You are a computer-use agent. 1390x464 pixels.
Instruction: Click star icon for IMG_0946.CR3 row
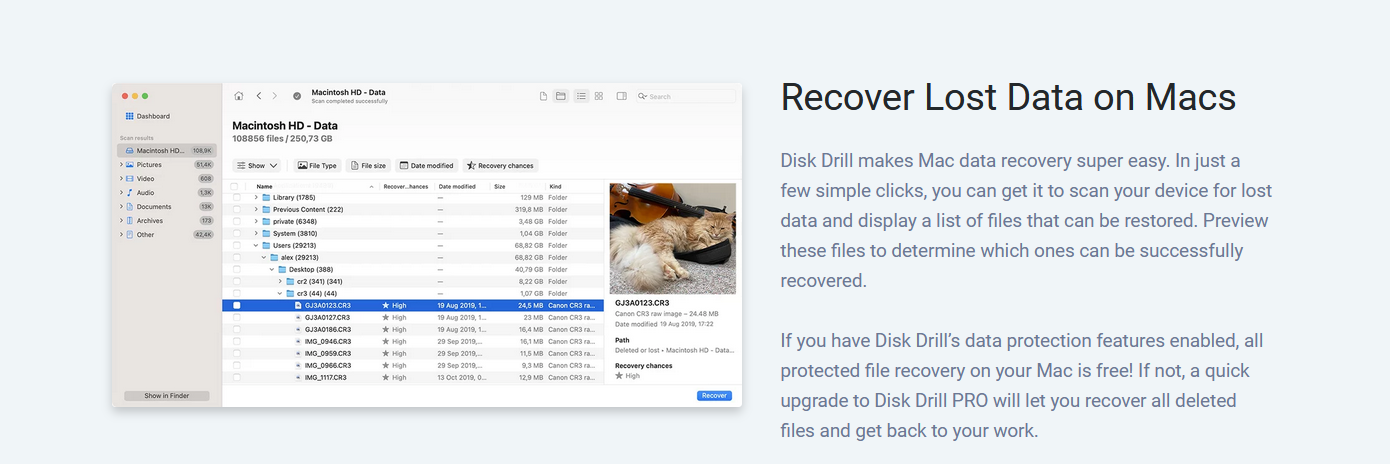[x=386, y=341]
